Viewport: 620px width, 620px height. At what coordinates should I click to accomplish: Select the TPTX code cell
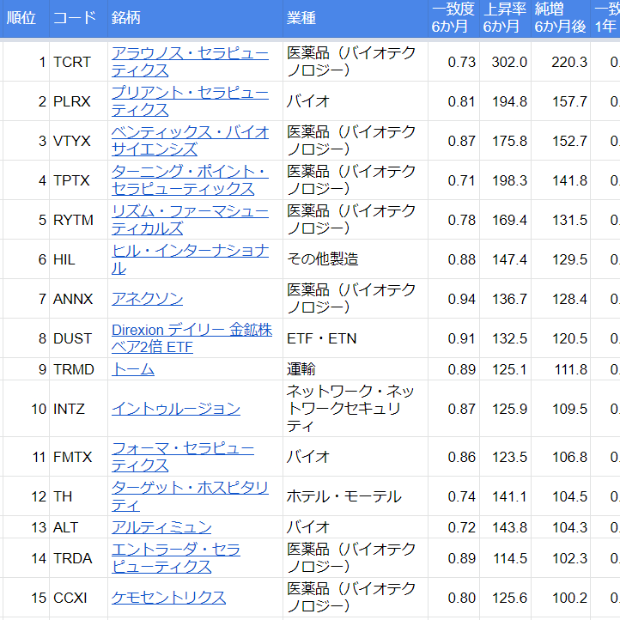(x=78, y=180)
